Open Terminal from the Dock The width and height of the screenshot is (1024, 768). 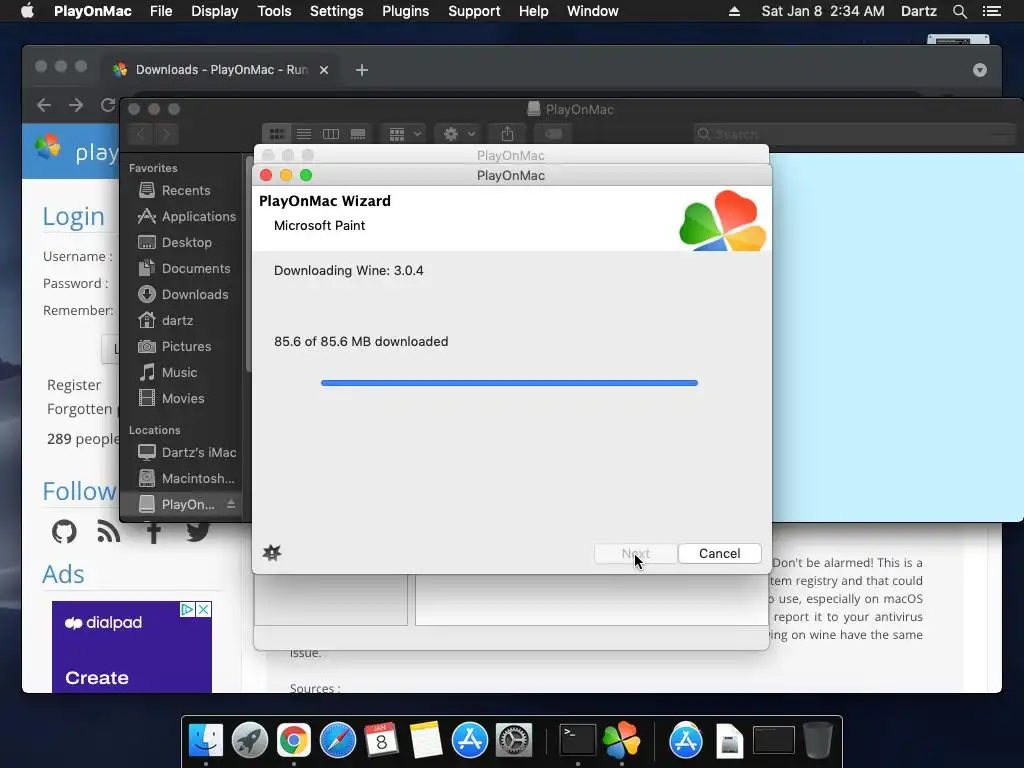578,741
